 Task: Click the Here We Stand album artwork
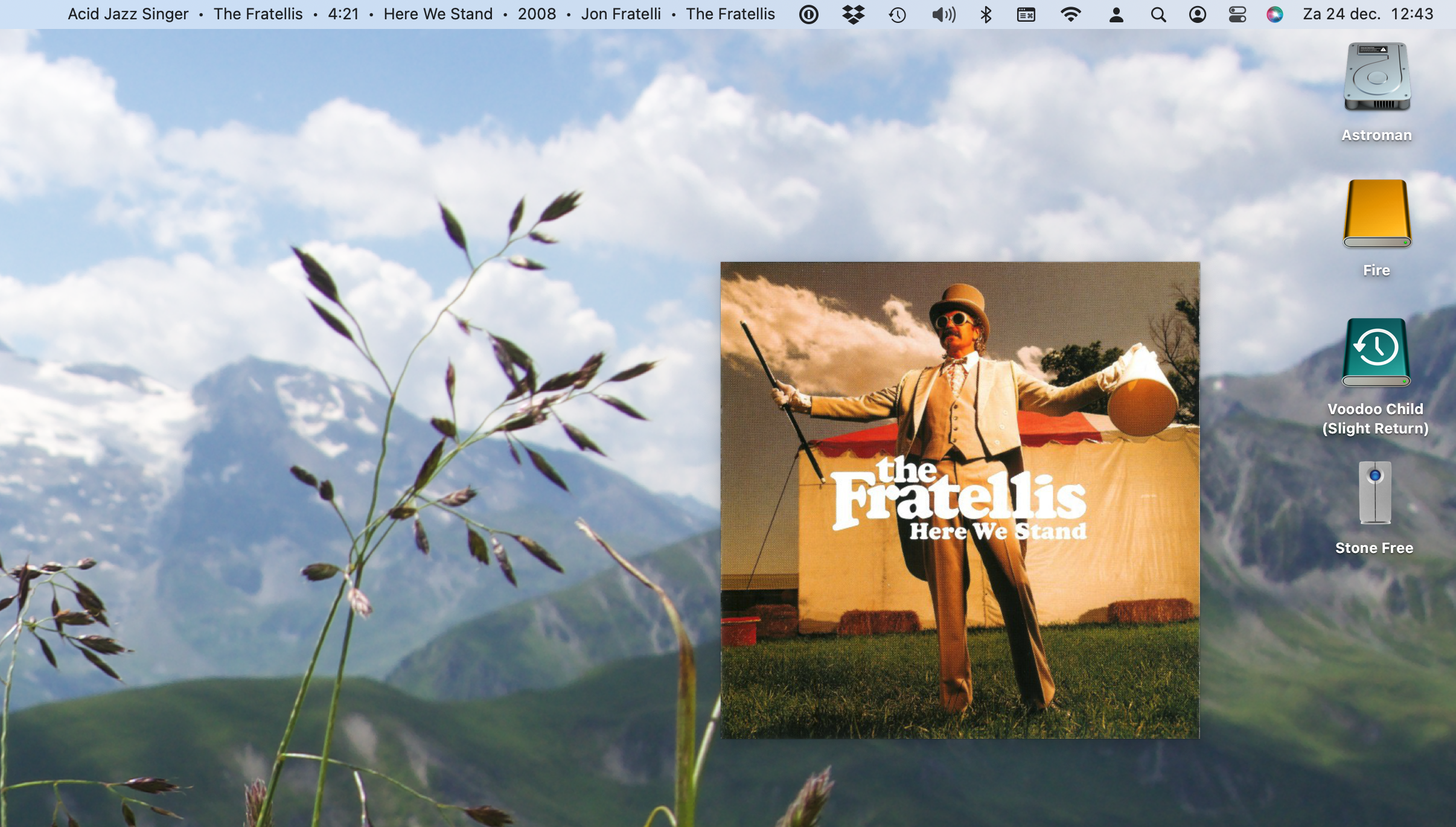[x=960, y=500]
